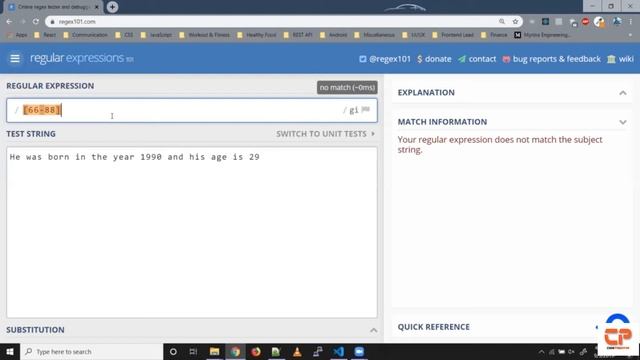Click the zoom magnifier icon in address bar
The height and width of the screenshot is (360, 640).
click(502, 22)
